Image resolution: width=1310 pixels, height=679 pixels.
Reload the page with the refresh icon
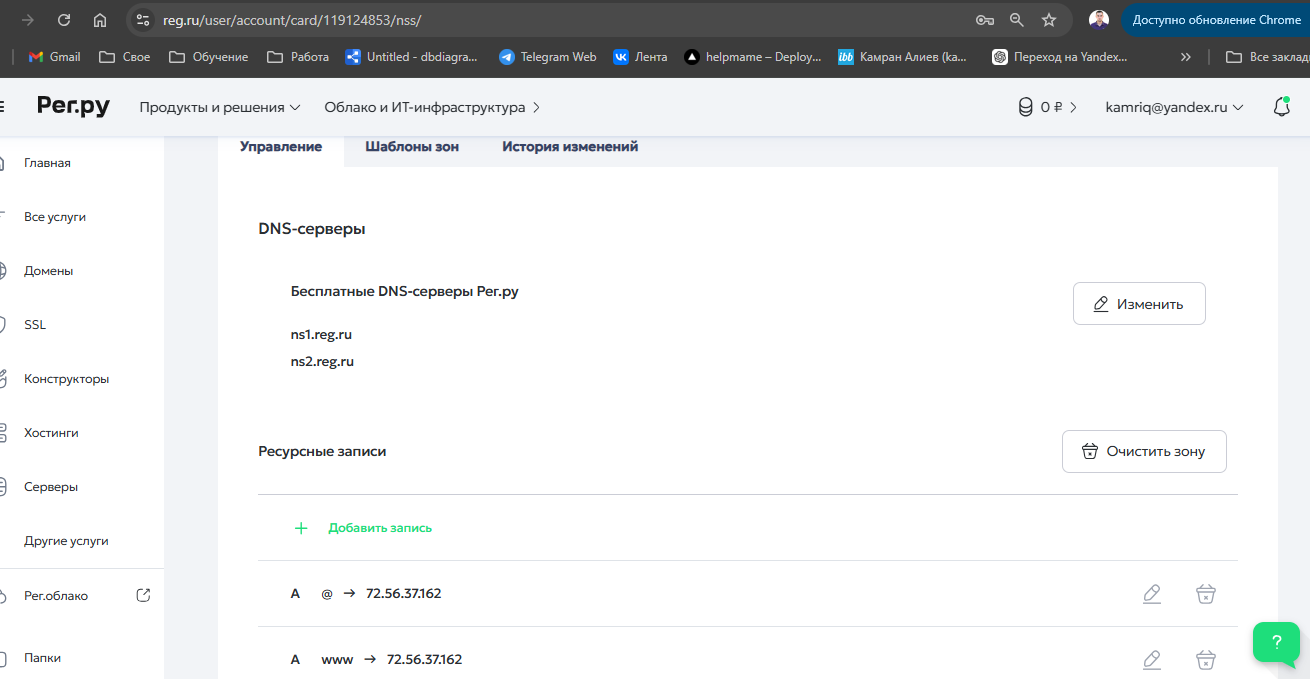pyautogui.click(x=64, y=20)
